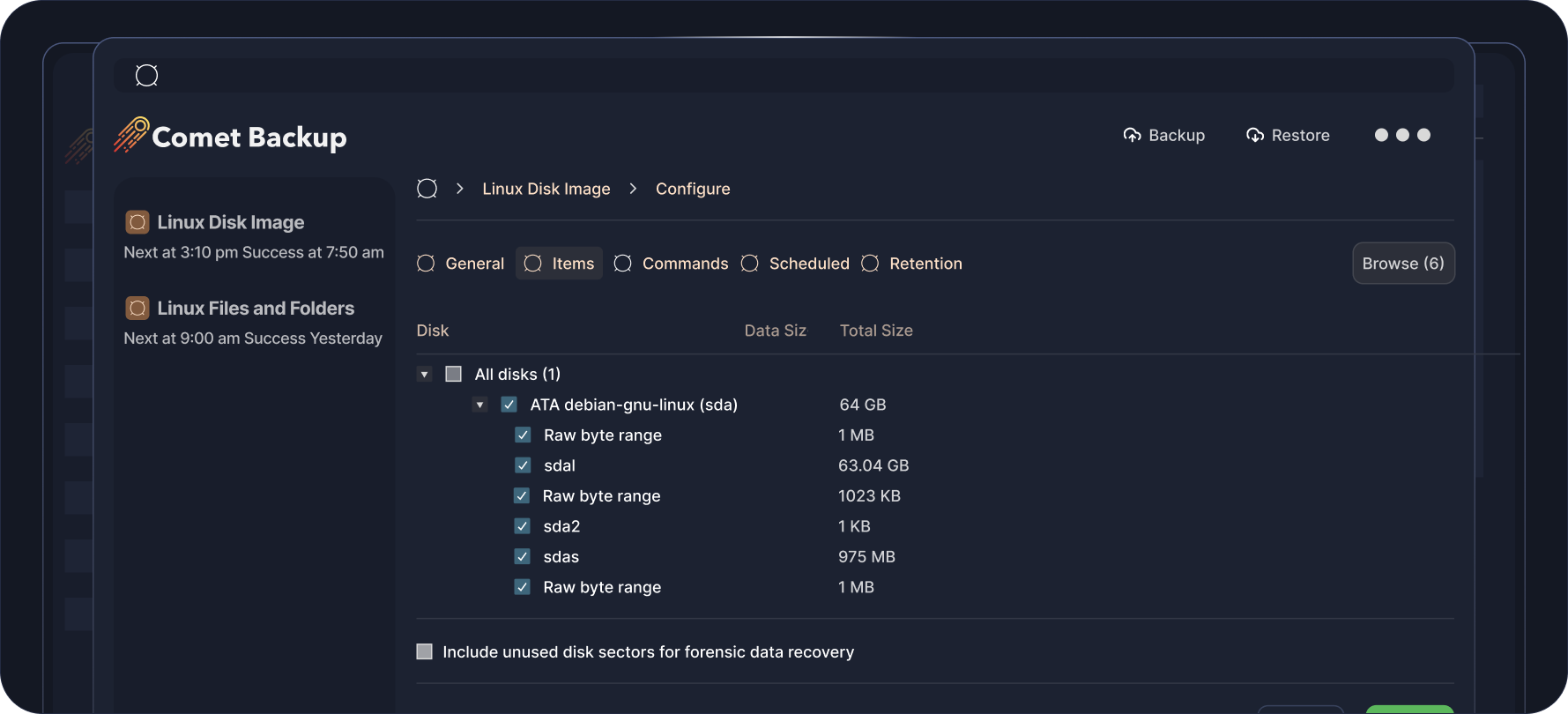Select the Items tab

pyautogui.click(x=559, y=264)
